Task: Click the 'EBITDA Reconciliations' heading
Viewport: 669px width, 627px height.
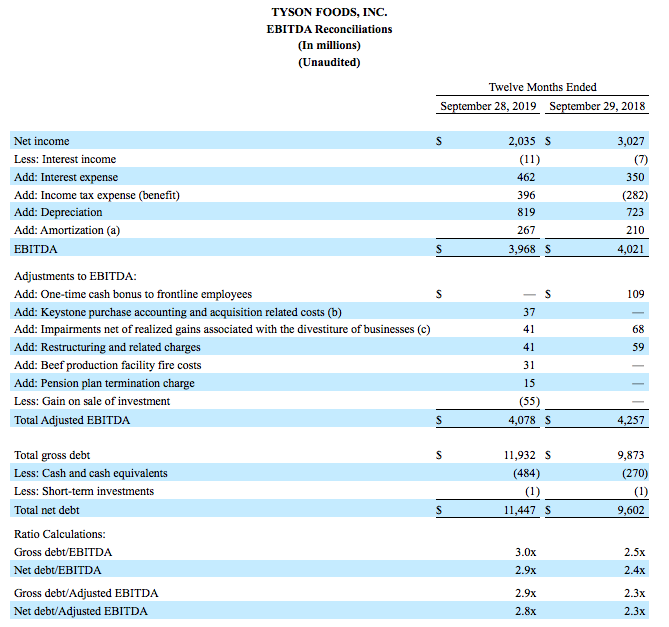Action: tap(329, 29)
